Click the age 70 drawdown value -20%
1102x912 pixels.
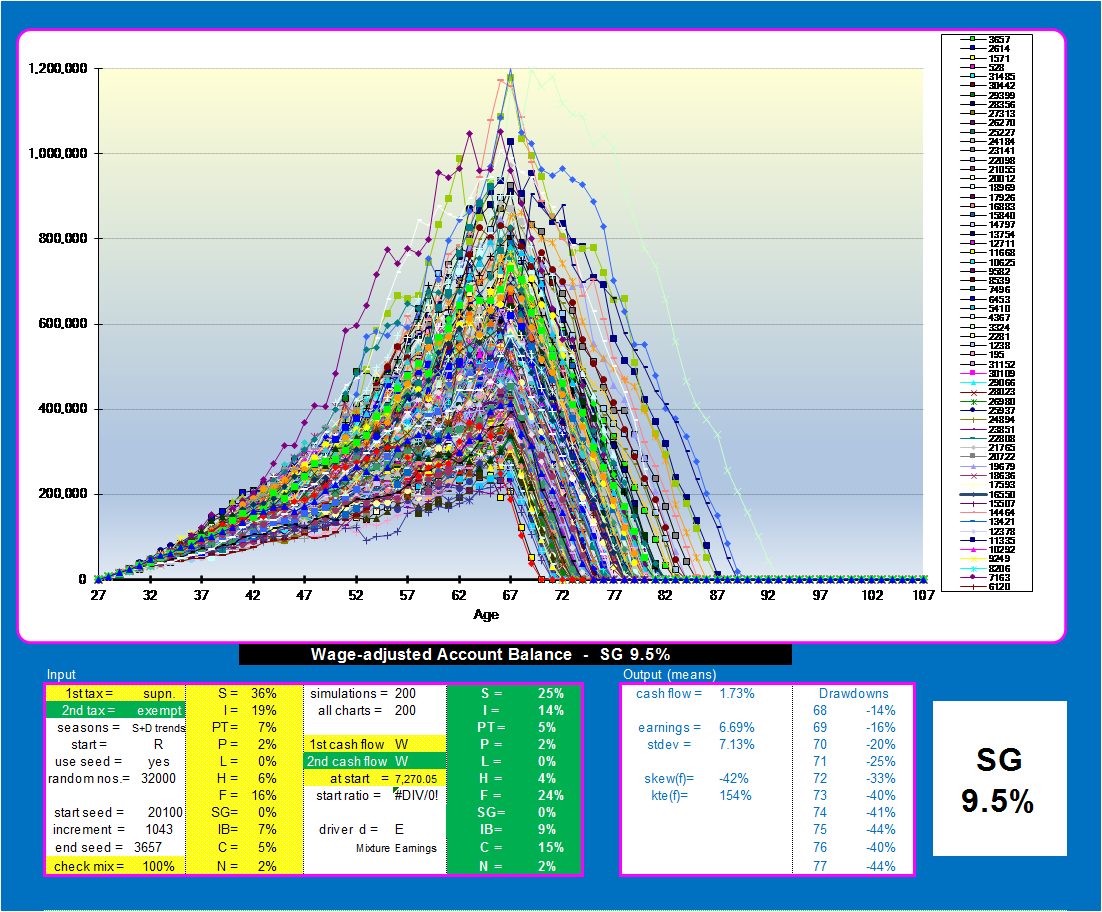[881, 744]
